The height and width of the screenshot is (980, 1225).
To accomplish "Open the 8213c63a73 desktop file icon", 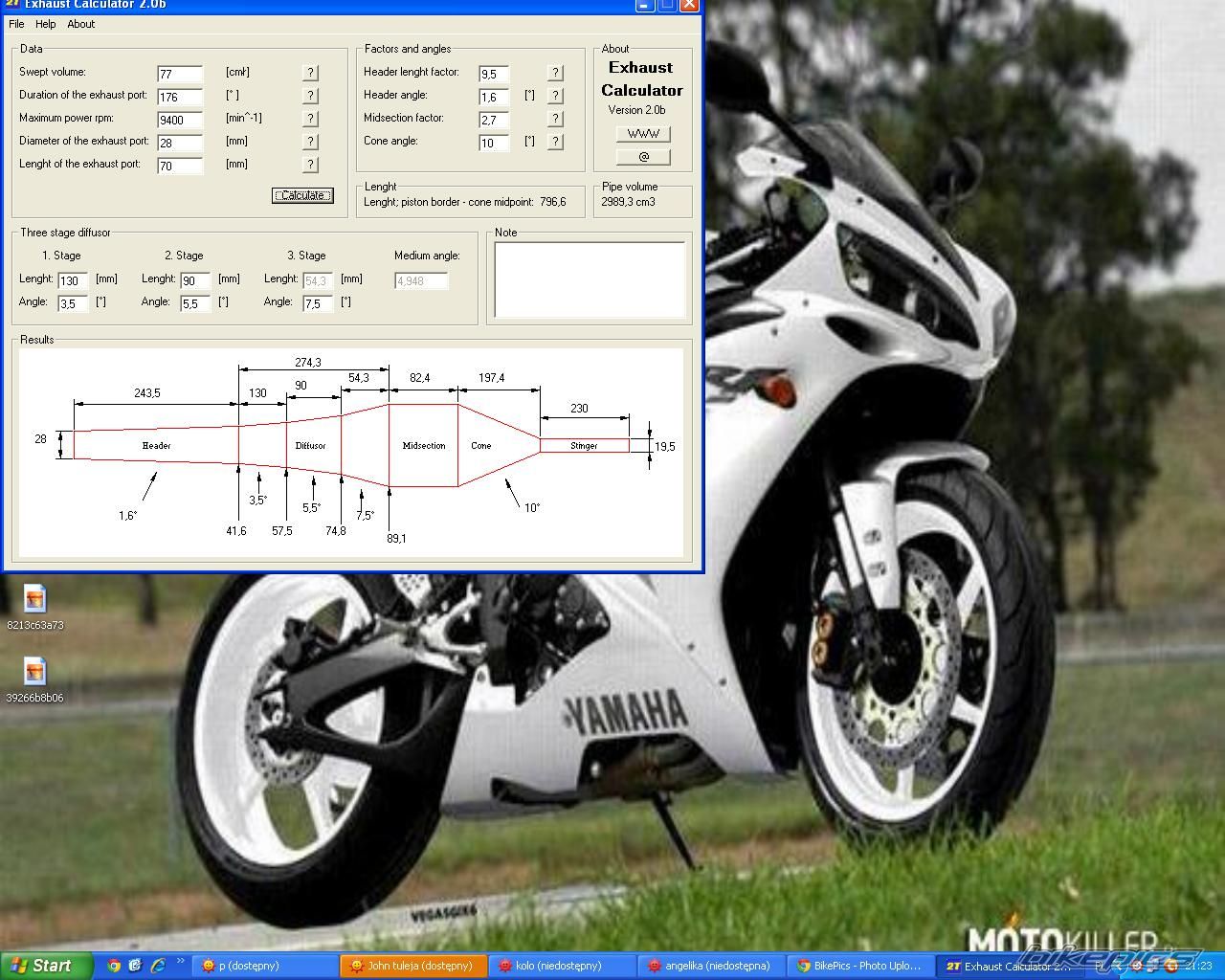I will tap(35, 600).
